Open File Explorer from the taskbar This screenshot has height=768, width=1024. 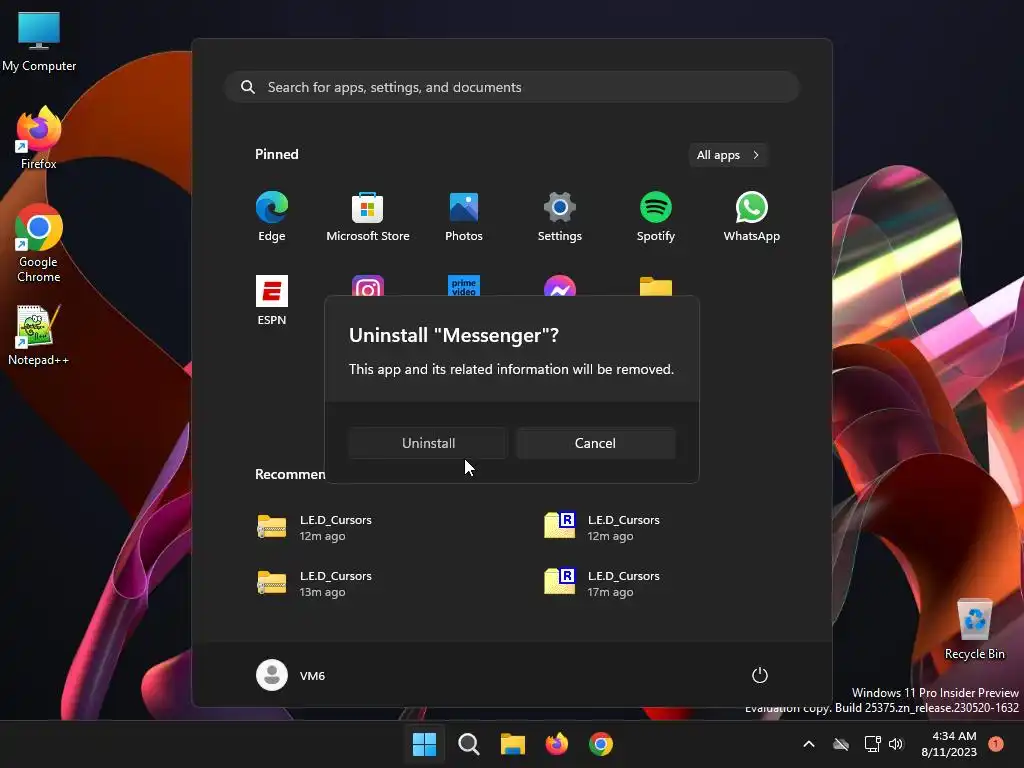(513, 744)
